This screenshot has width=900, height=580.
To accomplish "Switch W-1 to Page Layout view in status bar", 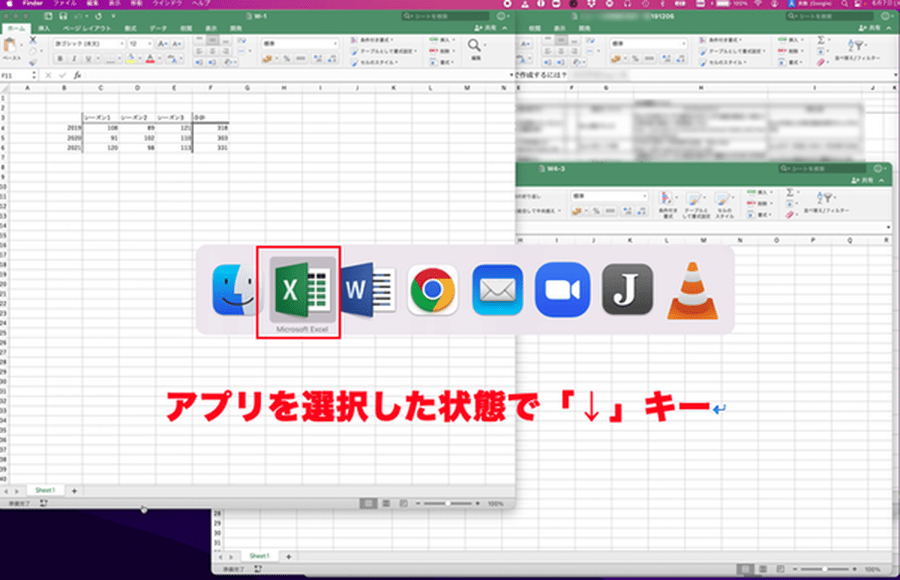I will click(386, 504).
